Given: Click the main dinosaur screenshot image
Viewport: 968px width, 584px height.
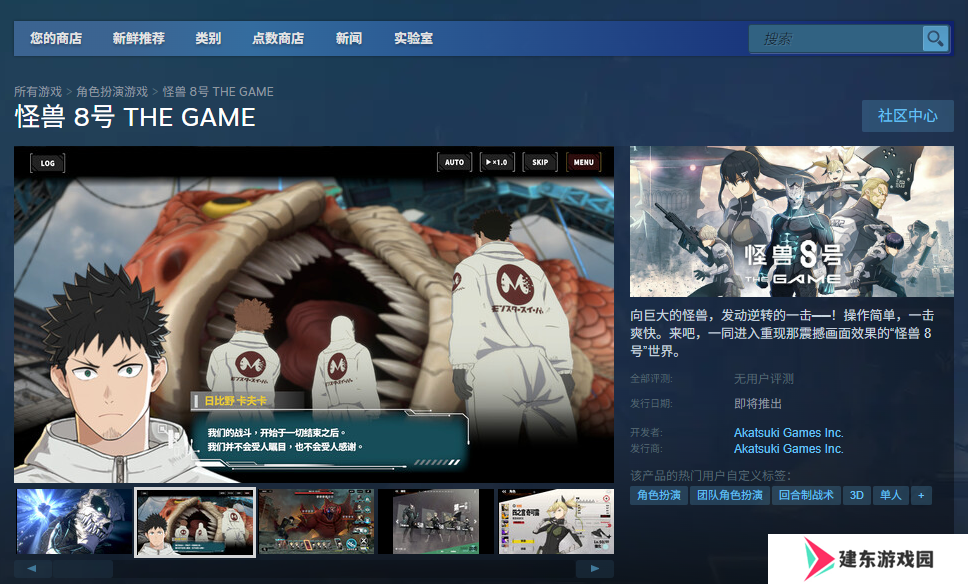Looking at the screenshot, I should pyautogui.click(x=314, y=314).
